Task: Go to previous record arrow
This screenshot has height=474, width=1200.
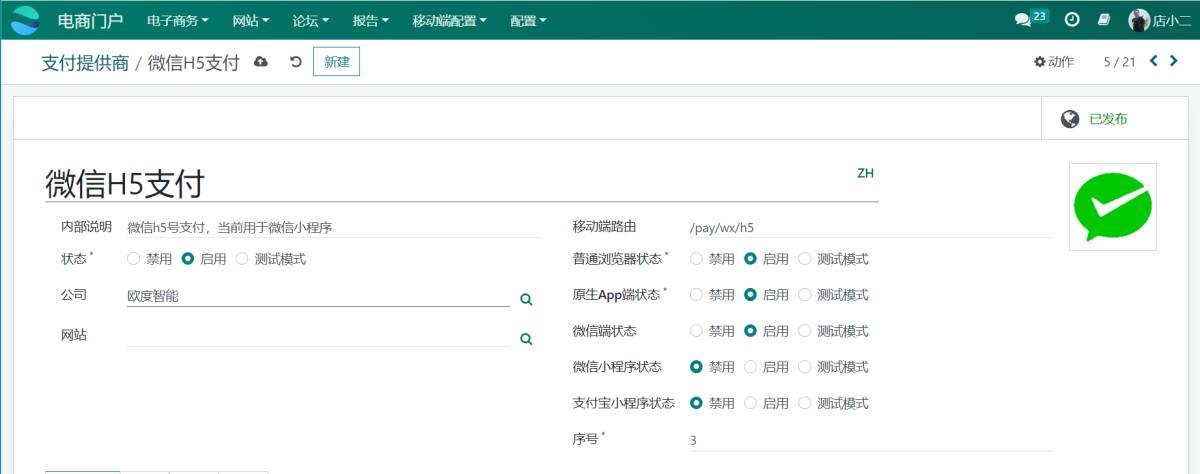Action: (x=1154, y=61)
